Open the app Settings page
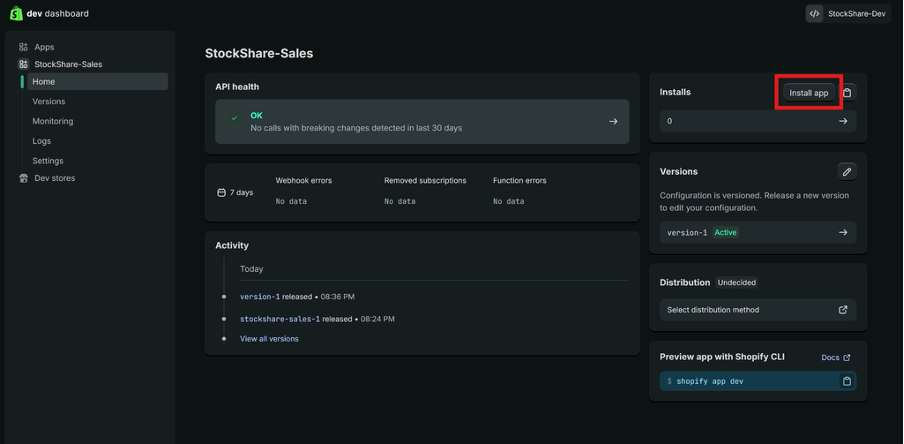 click(48, 160)
